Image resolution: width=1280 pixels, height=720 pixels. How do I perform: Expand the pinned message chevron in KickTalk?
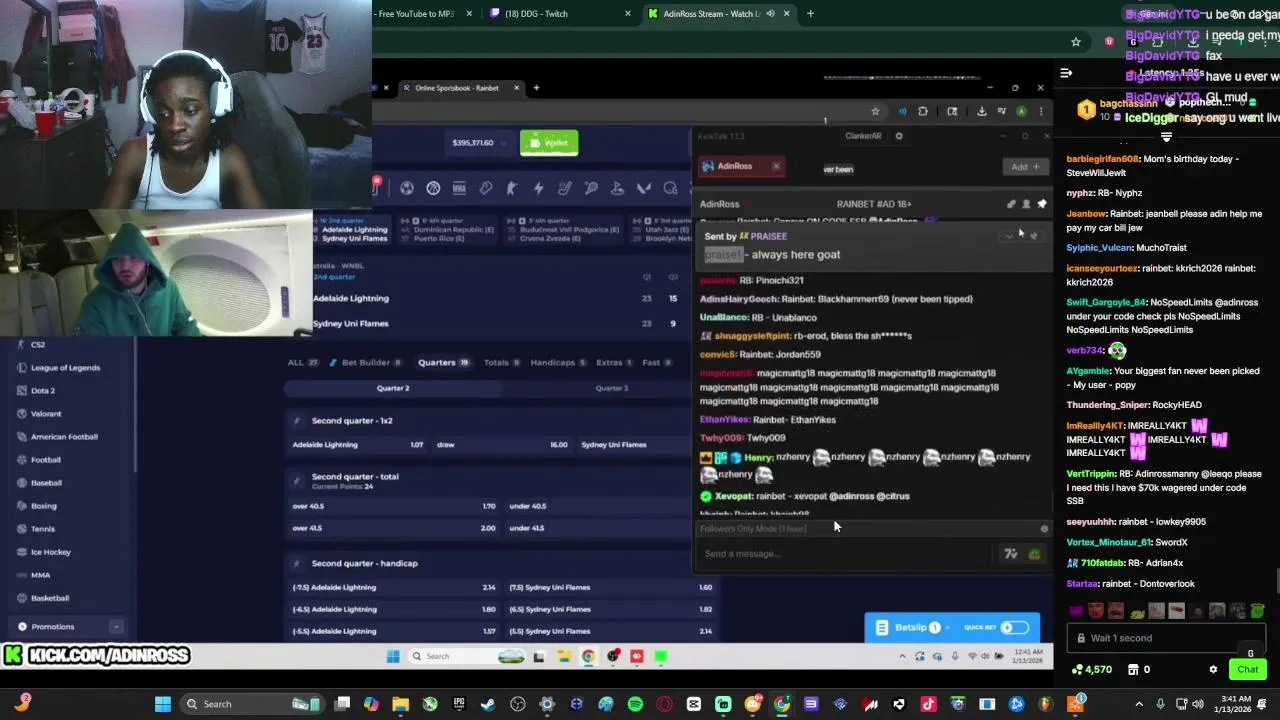(1008, 237)
